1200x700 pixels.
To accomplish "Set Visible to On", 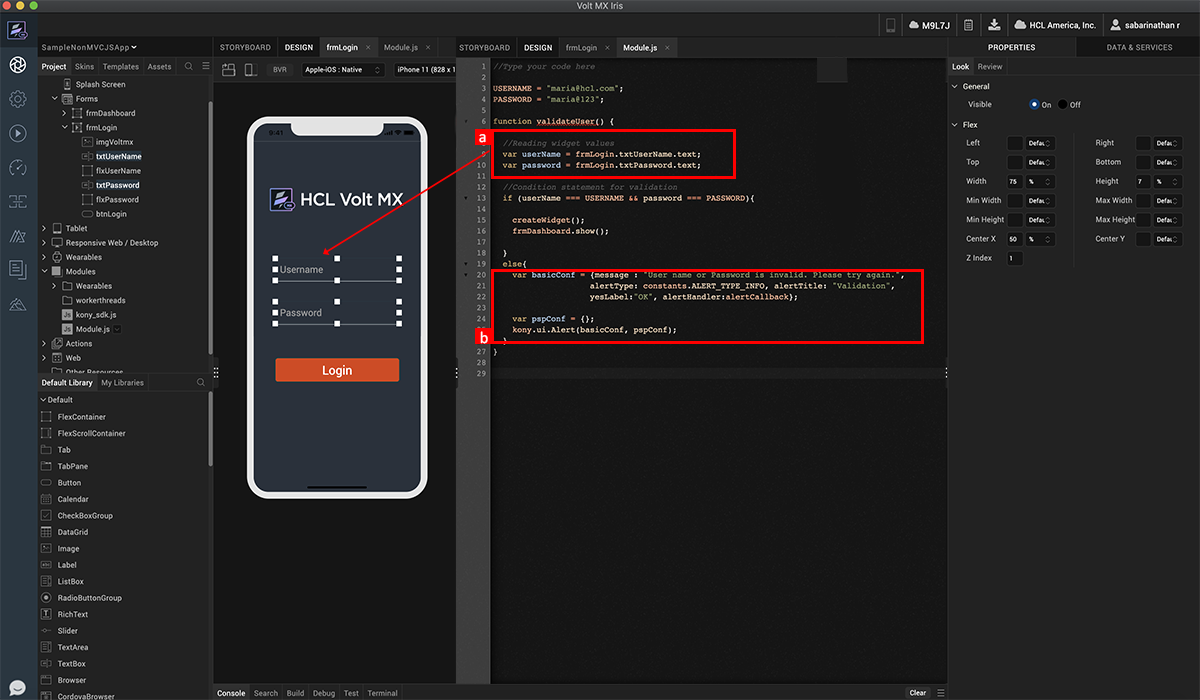I will pos(1034,105).
